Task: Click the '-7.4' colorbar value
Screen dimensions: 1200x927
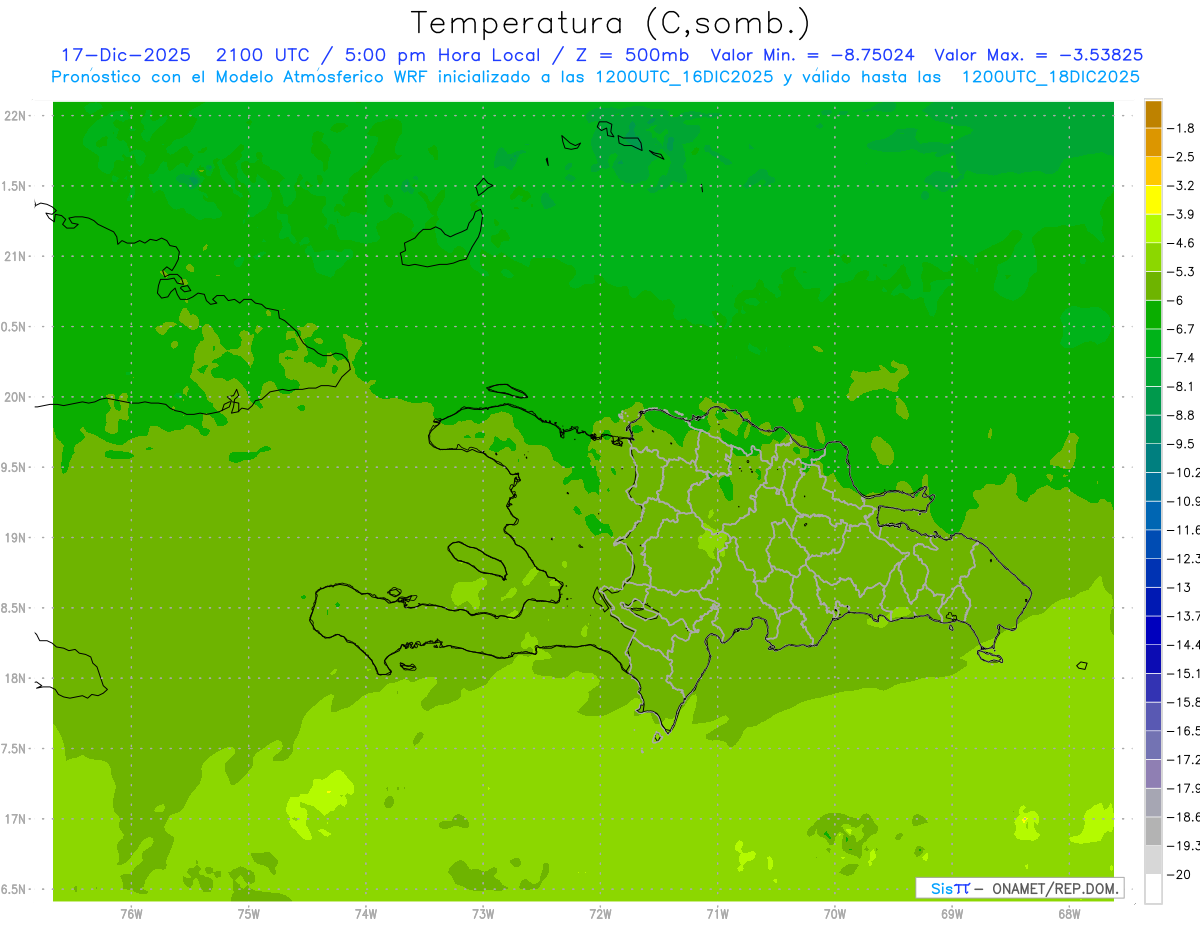Action: [1181, 358]
